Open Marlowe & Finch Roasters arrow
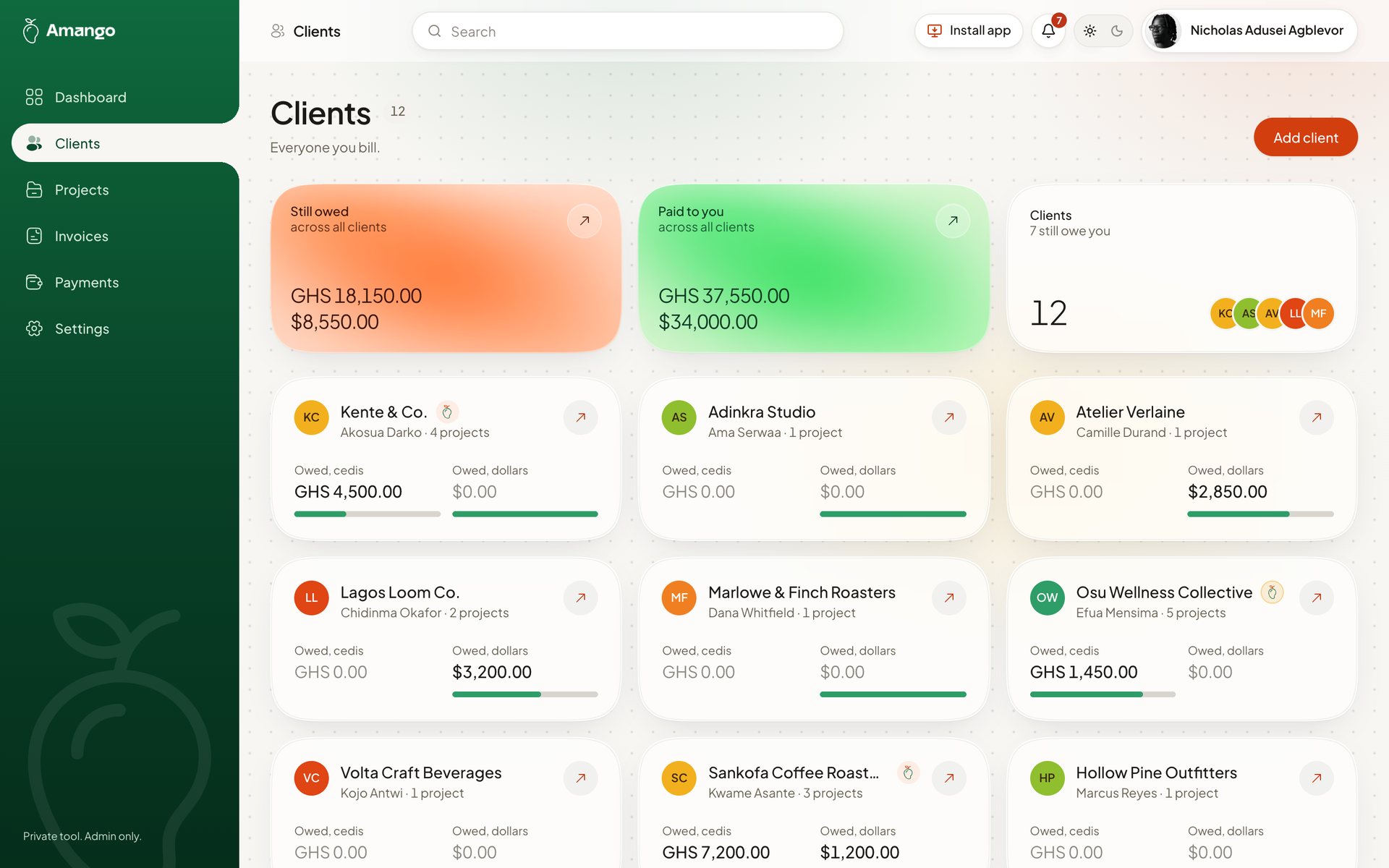The image size is (1389, 868). (x=949, y=597)
